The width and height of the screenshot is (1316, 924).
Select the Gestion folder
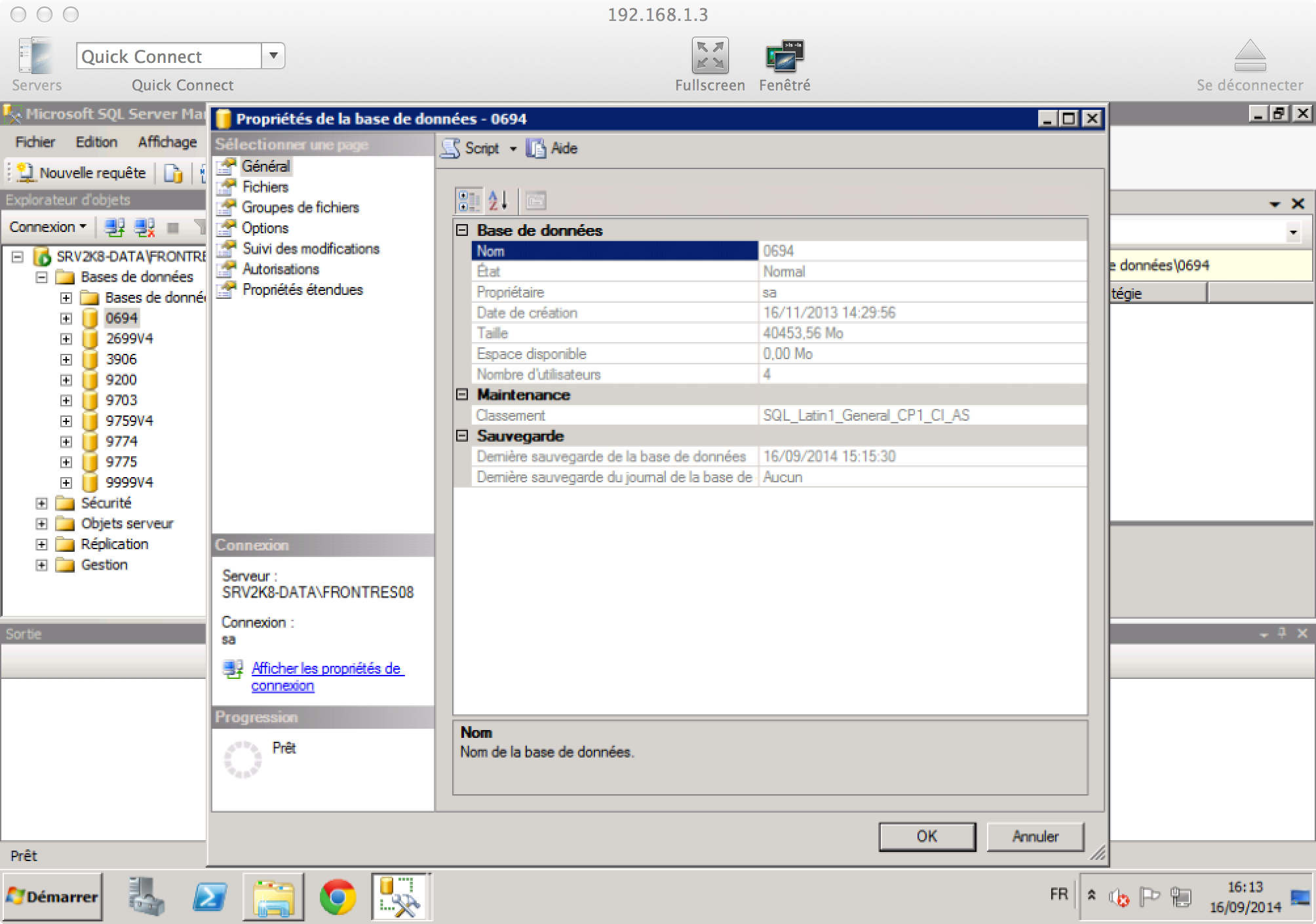coord(104,565)
